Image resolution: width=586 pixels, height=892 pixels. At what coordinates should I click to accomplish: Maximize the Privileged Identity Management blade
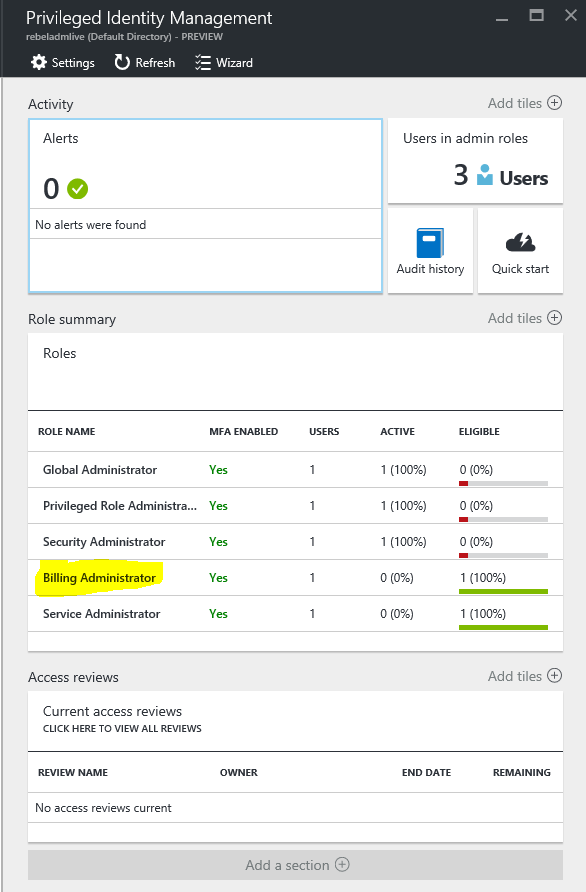[x=537, y=15]
